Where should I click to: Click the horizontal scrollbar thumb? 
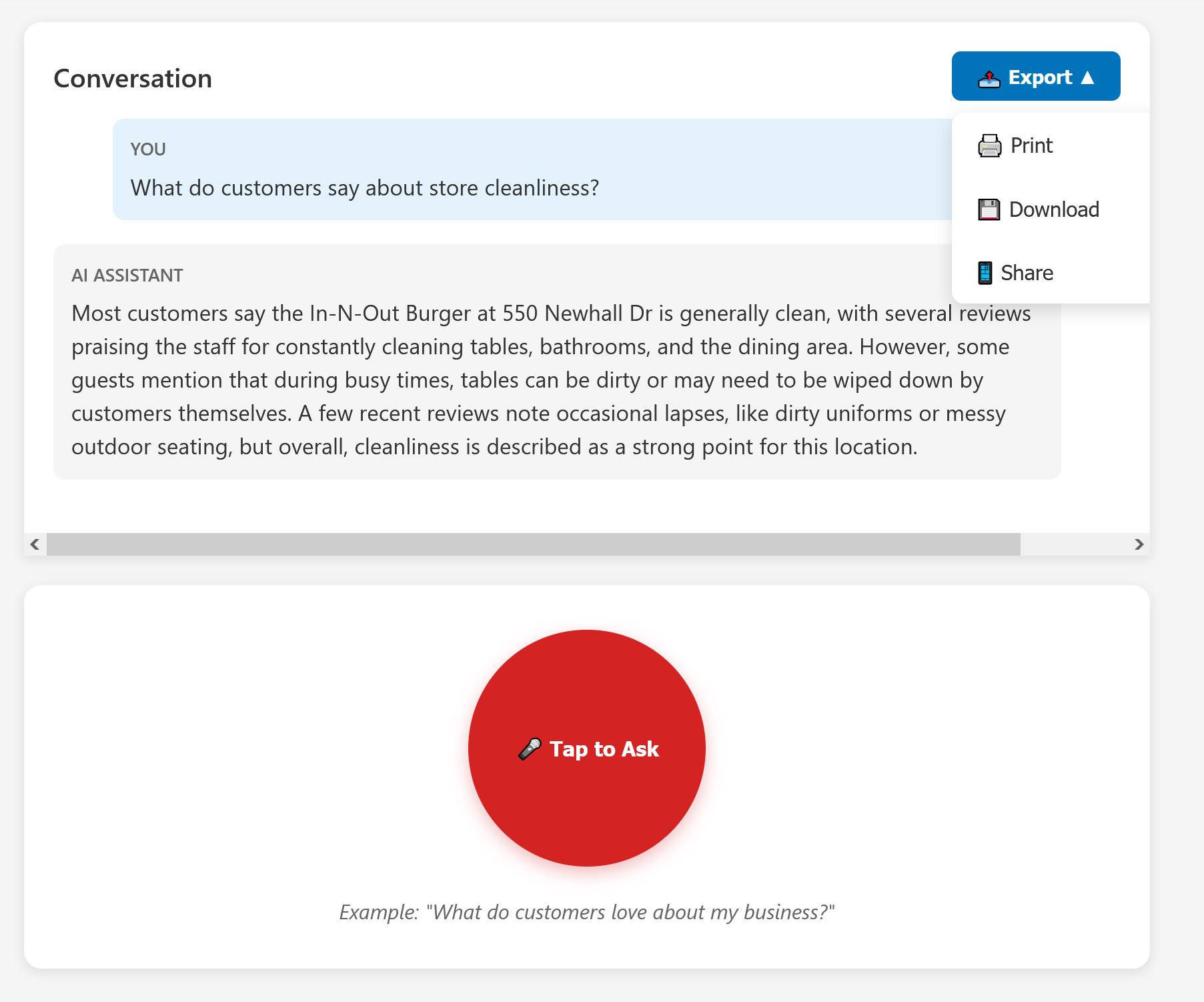[x=533, y=544]
